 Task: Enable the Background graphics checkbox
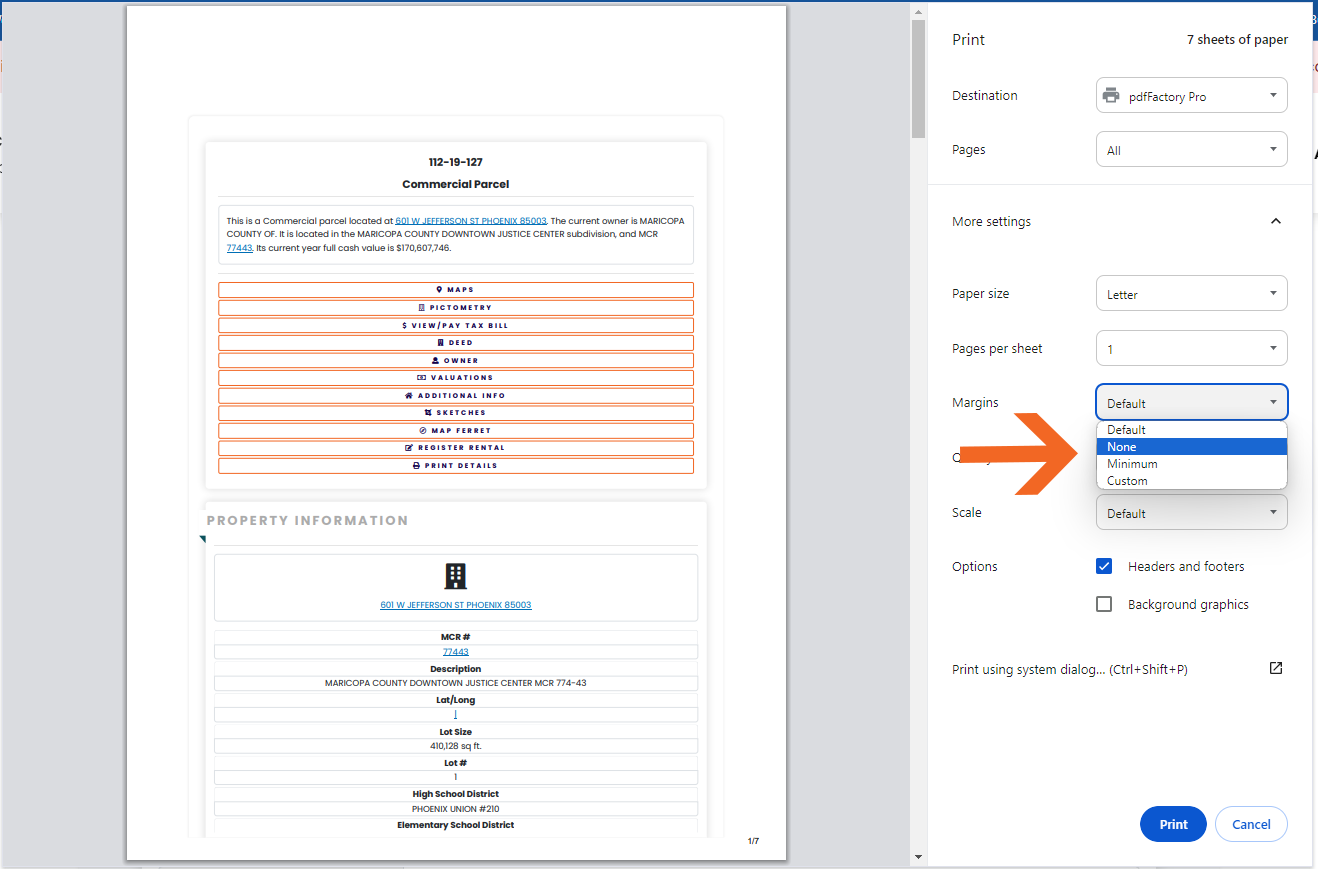(x=1104, y=604)
